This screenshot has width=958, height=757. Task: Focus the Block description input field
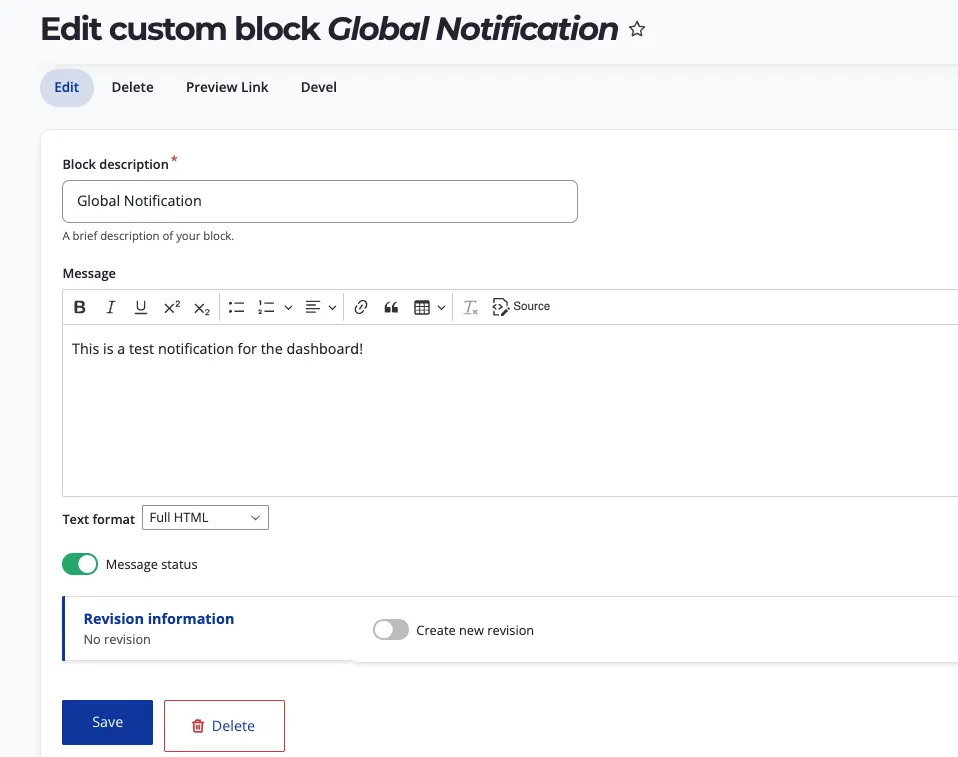[x=320, y=202]
